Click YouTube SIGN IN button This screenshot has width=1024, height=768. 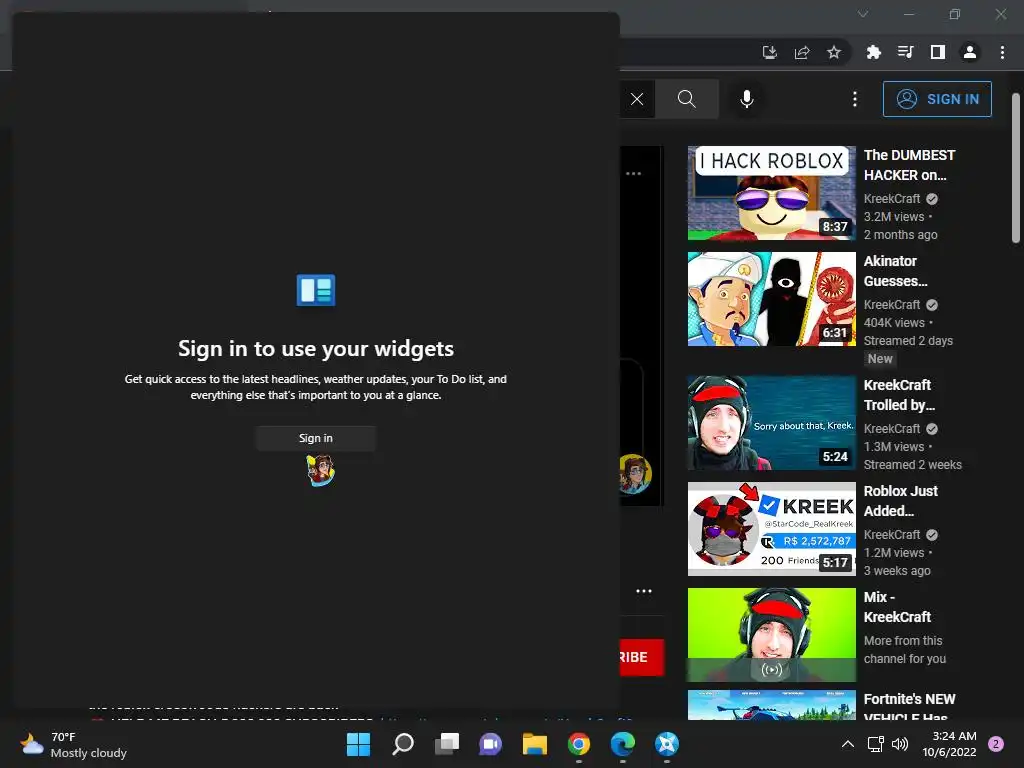[937, 99]
